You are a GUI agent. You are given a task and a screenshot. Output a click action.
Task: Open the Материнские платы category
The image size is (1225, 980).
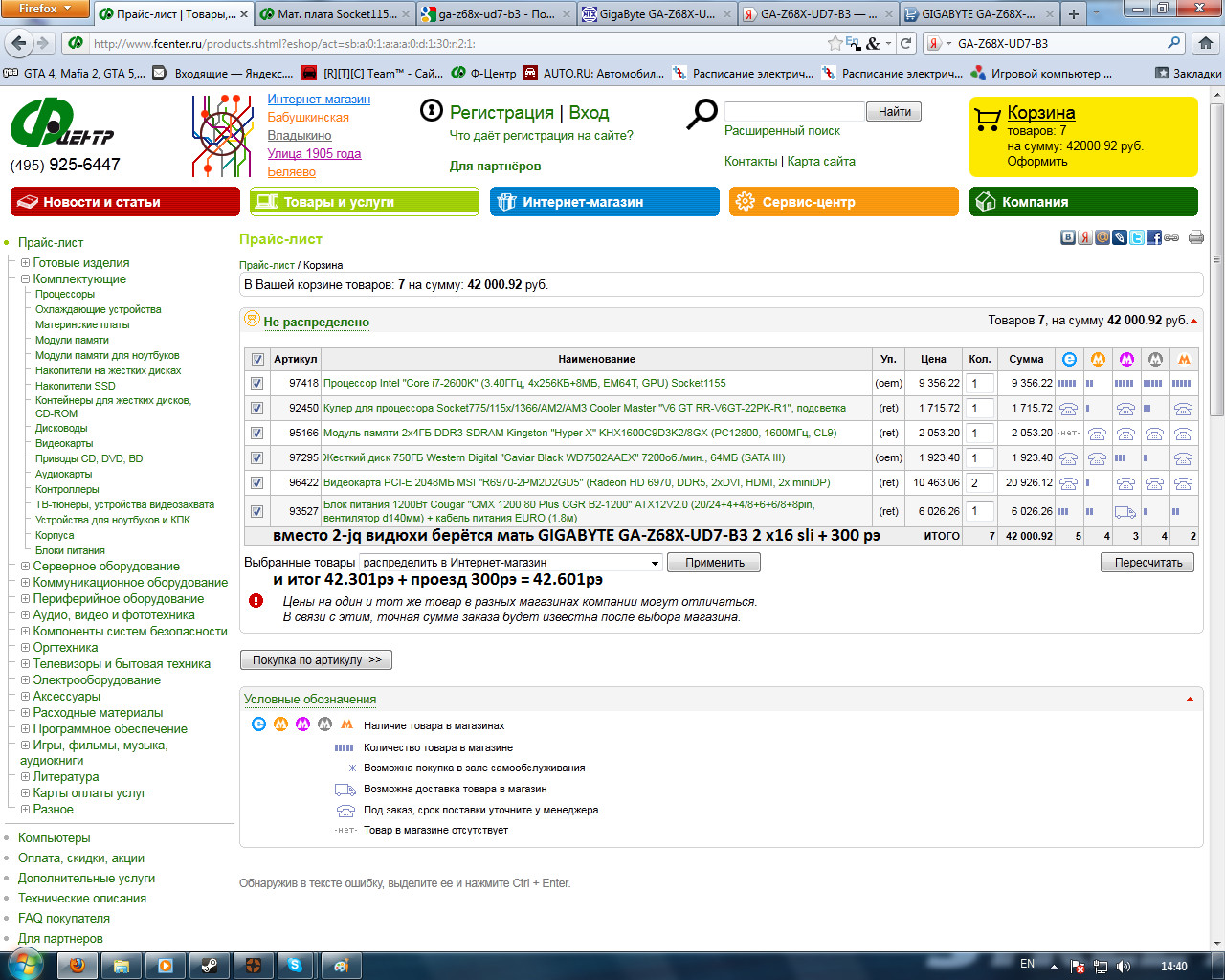pos(82,324)
